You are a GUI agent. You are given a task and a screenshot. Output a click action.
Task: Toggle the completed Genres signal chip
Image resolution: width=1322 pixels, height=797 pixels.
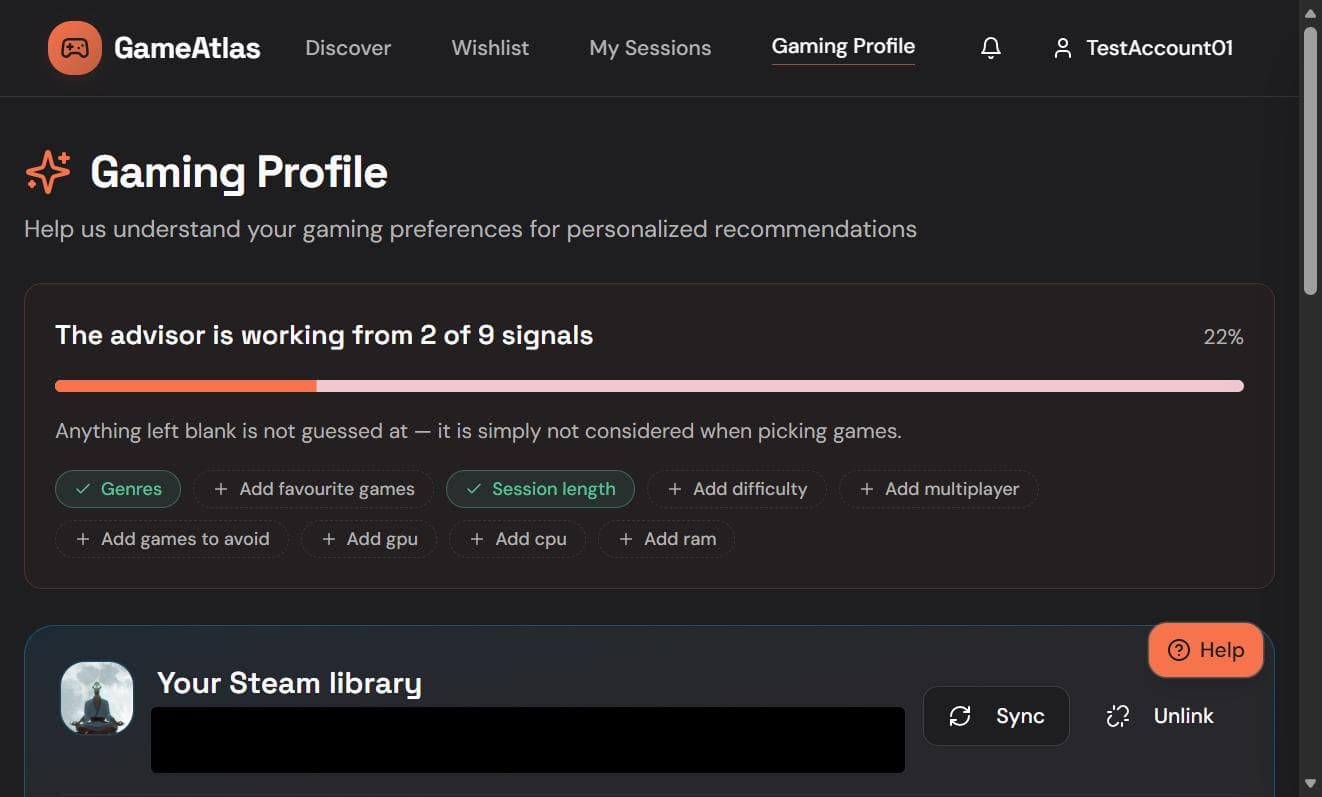pos(118,489)
